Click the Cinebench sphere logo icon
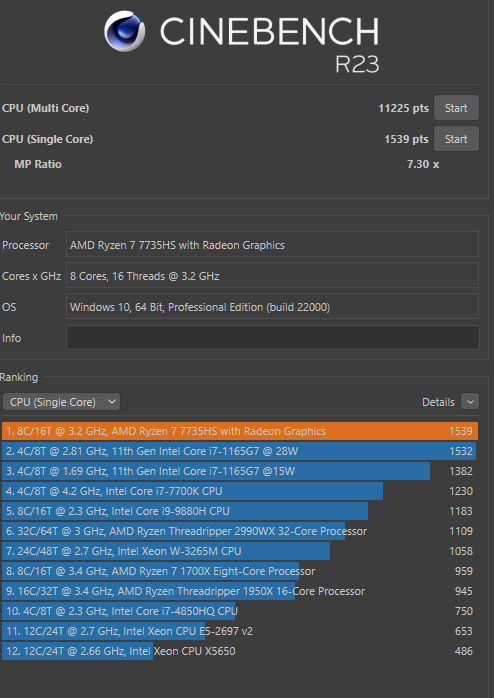This screenshot has height=698, width=494. tap(124, 31)
